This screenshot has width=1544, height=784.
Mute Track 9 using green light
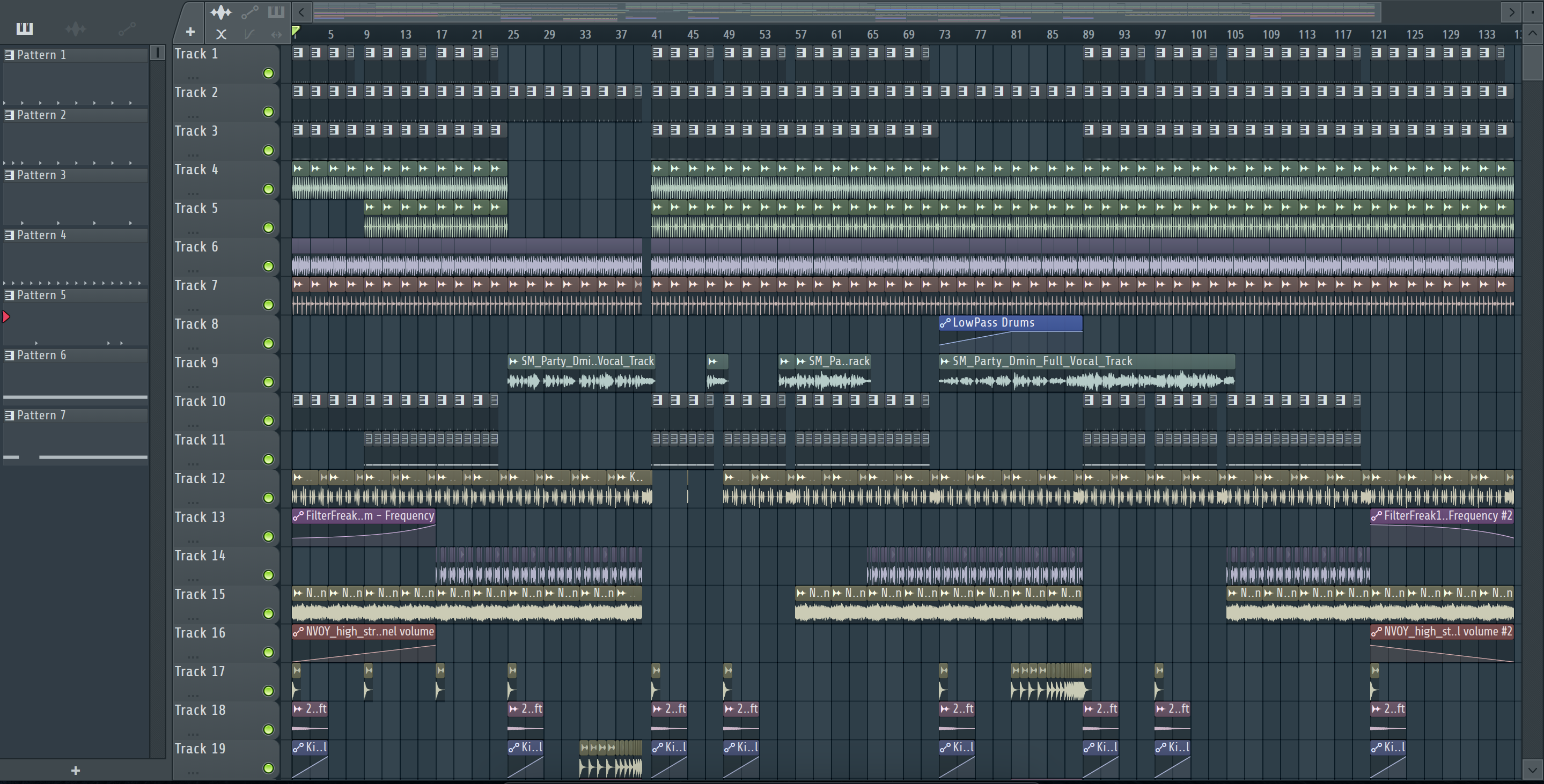(x=269, y=382)
